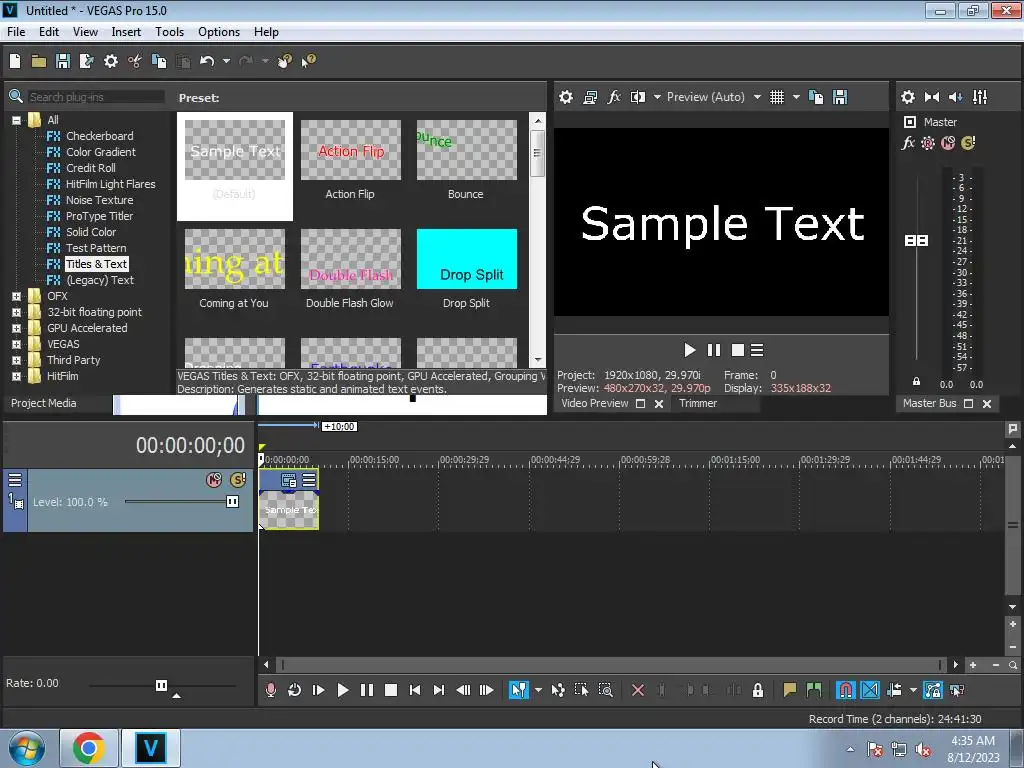Click Downmix Output icon in Master Bus
The height and width of the screenshot is (768, 1024).
click(x=932, y=97)
